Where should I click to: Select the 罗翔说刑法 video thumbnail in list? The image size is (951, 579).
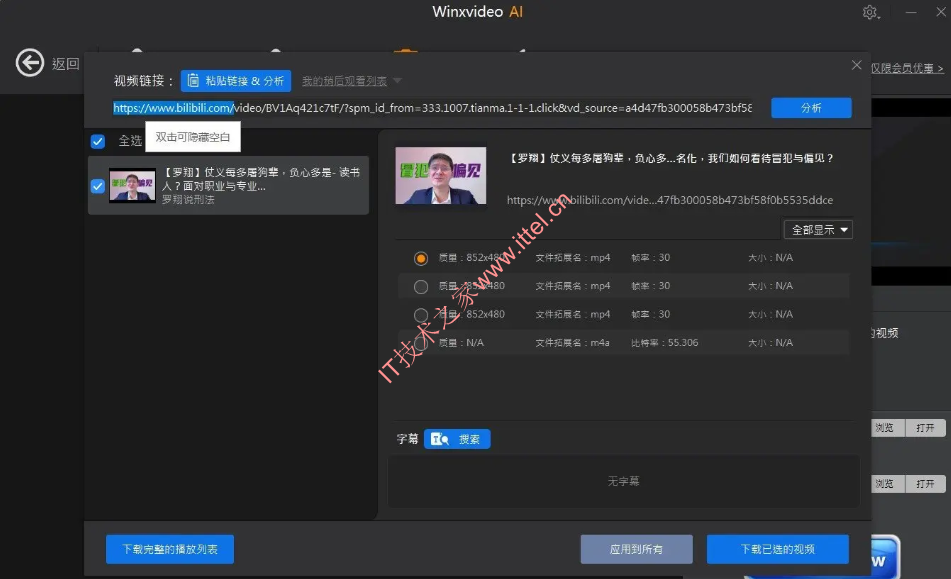[x=132, y=186]
